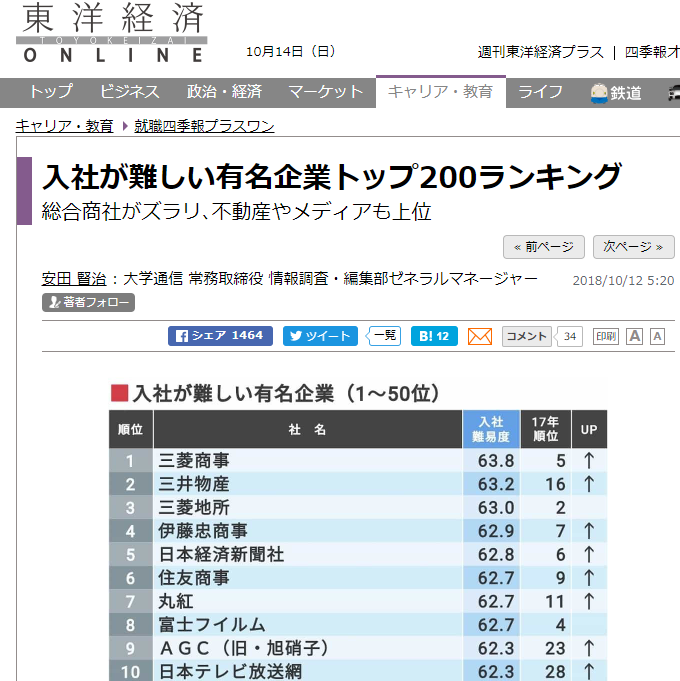Viewport: 680px width, 681px height.
Task: Go to the previous page (前ページ)
Action: 543,247
